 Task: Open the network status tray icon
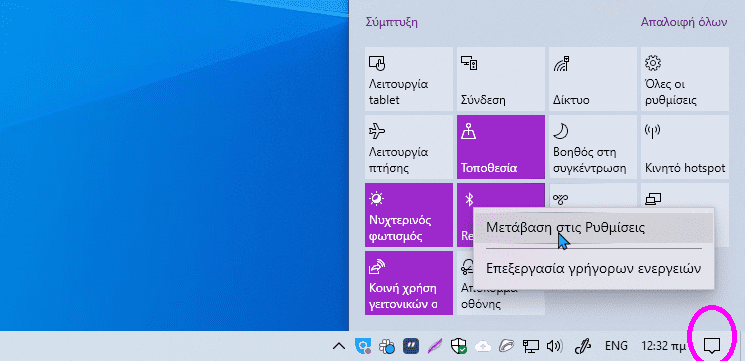[x=530, y=346]
